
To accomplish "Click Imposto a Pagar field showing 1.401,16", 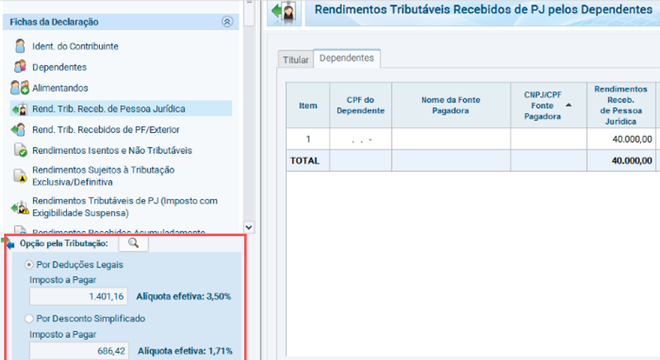I will click(78, 296).
